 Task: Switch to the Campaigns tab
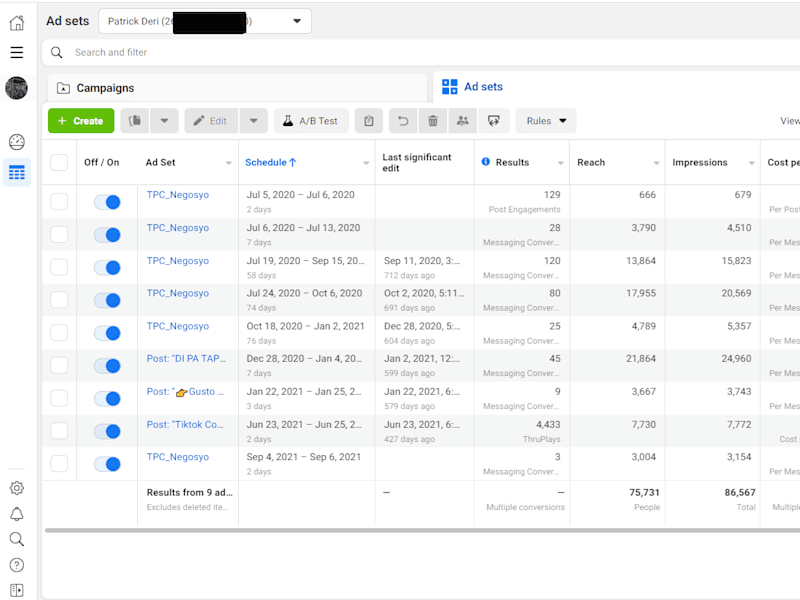(237, 88)
